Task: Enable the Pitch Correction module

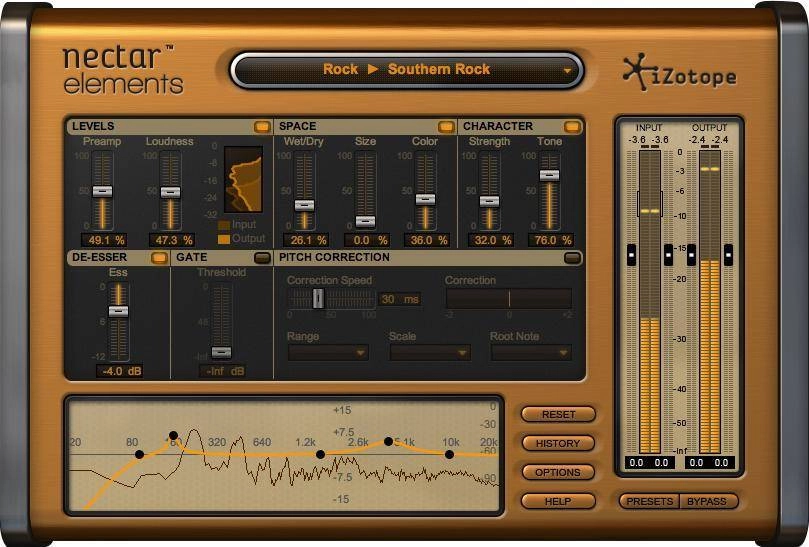Action: (572, 258)
